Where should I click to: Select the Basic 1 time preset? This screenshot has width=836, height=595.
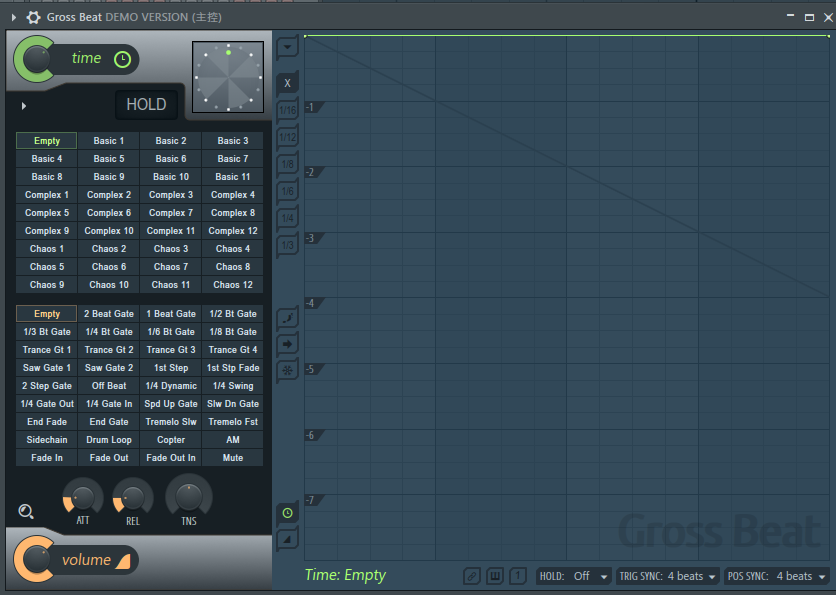pyautogui.click(x=108, y=140)
